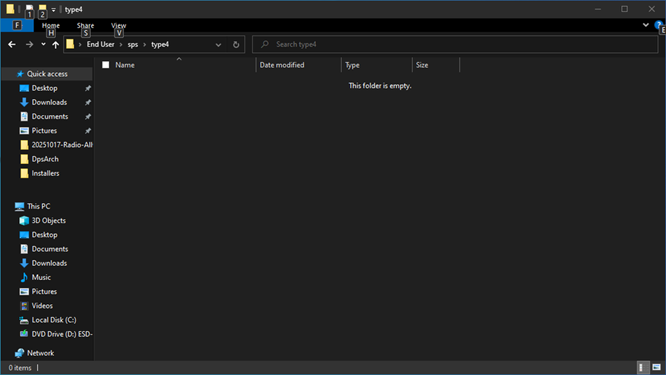Navigate up one folder level
This screenshot has width=666, height=375.
click(55, 44)
